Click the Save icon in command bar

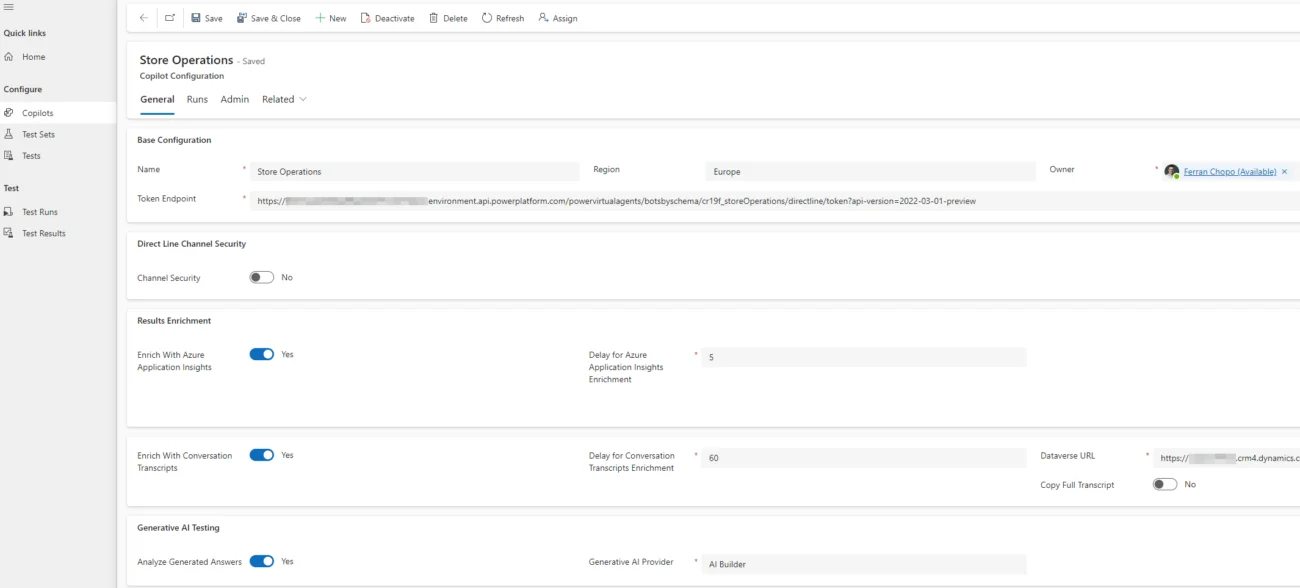coord(196,18)
